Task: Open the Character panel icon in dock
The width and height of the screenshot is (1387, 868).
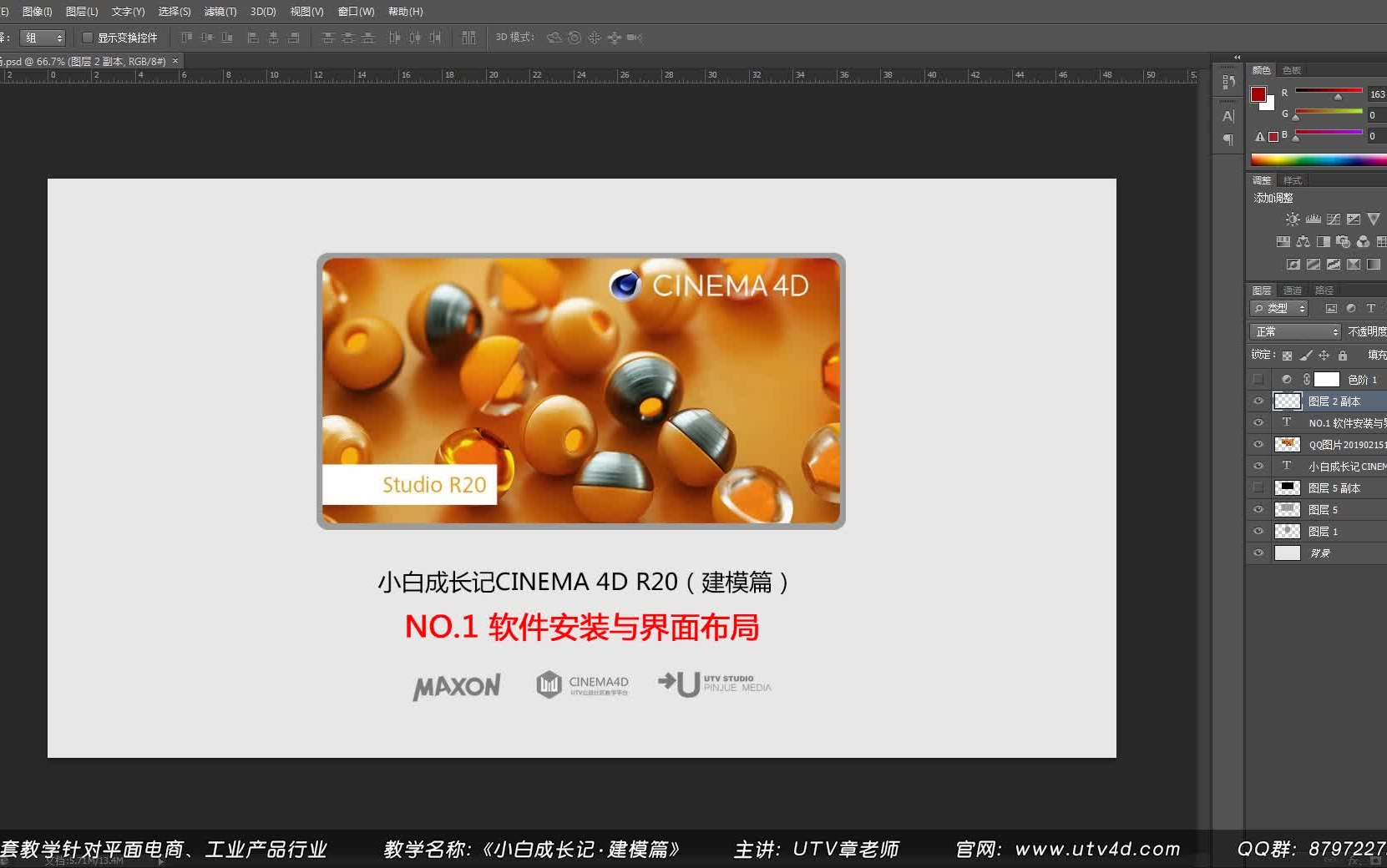Action: [x=1228, y=116]
